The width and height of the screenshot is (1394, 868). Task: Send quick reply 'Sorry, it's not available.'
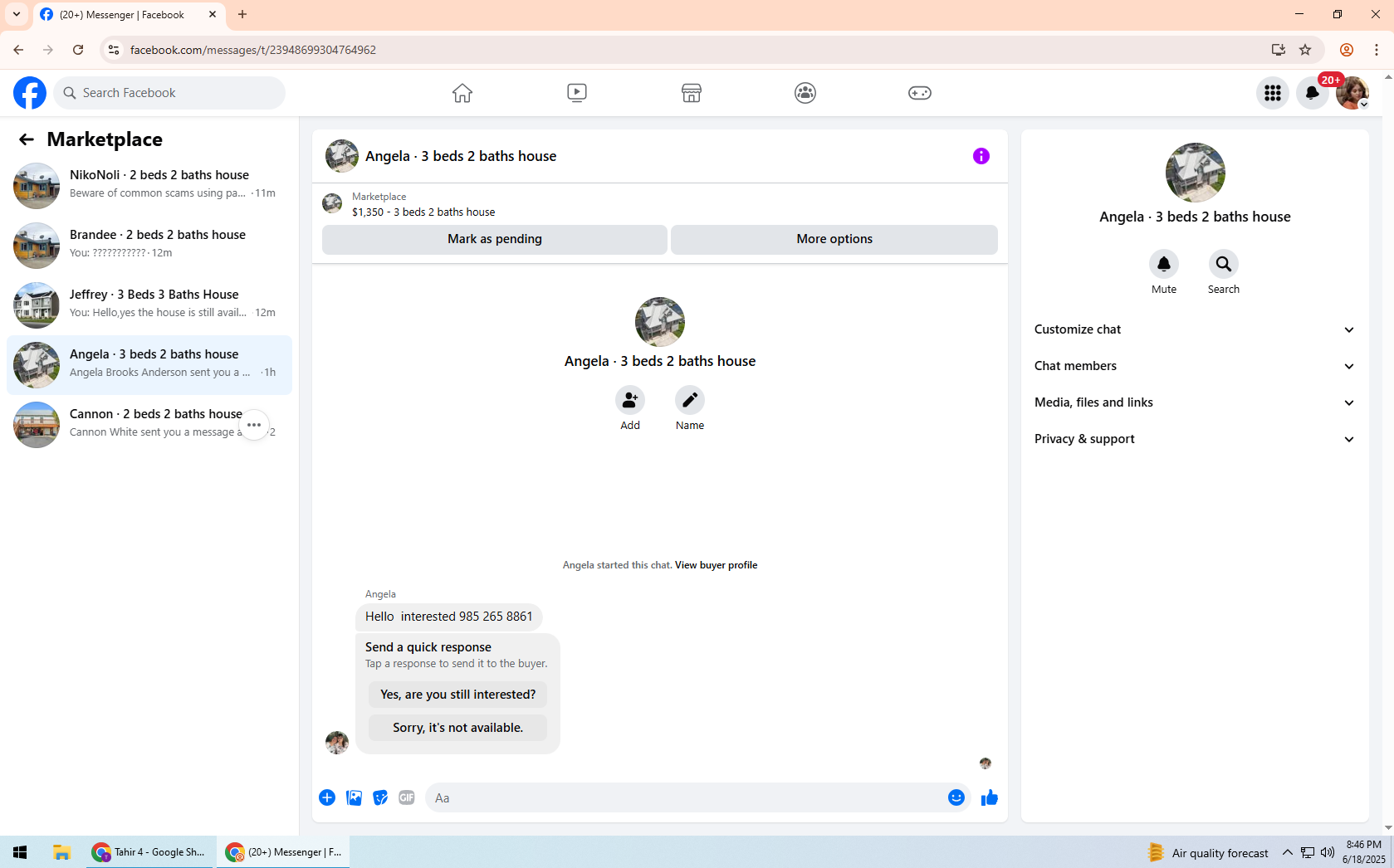[x=458, y=728]
